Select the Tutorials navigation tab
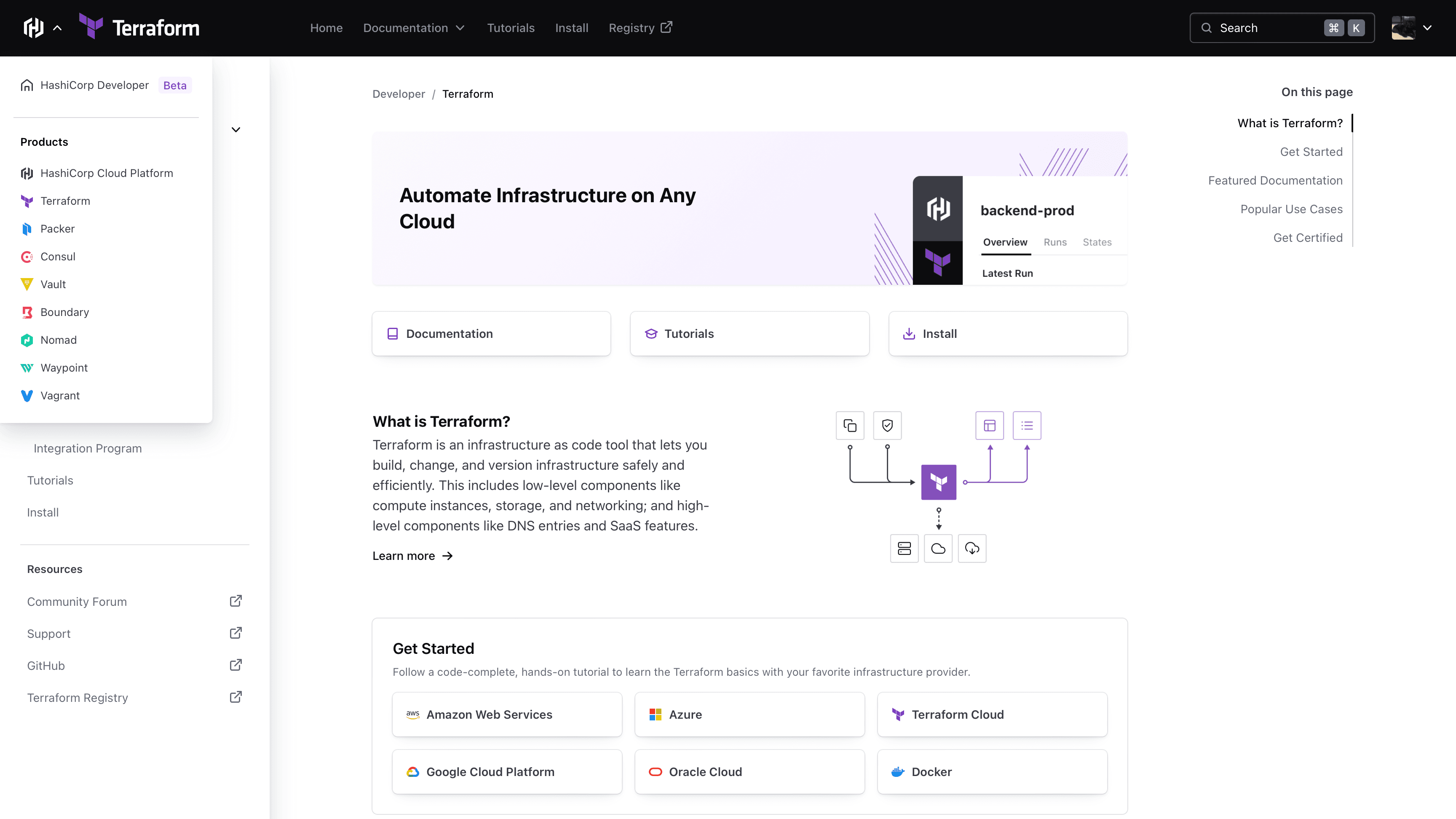The width and height of the screenshot is (1456, 819). click(x=511, y=28)
